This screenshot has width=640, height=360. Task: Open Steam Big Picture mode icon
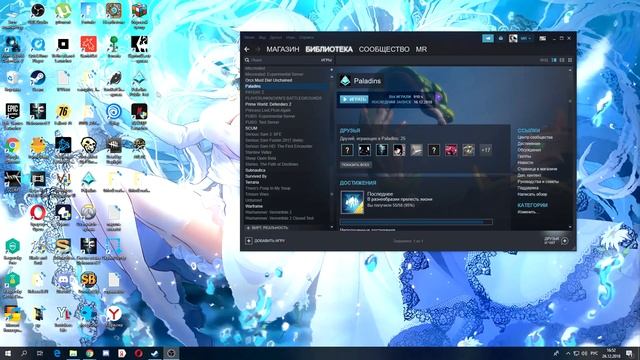542,38
